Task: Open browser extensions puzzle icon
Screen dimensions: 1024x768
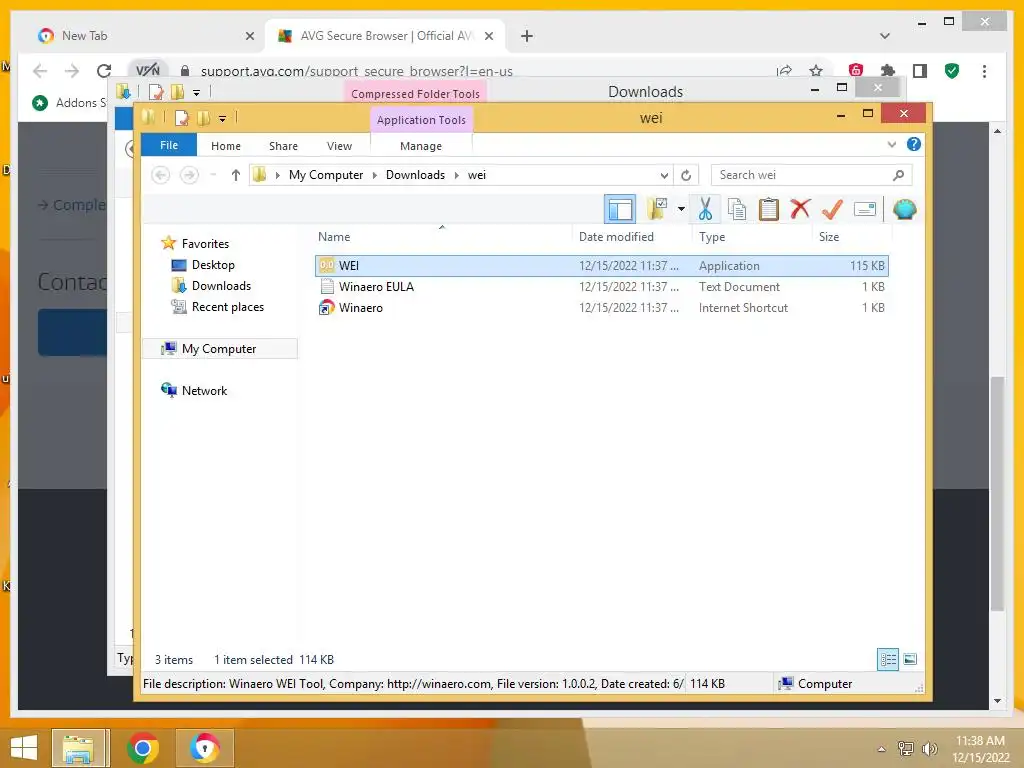Action: (x=888, y=71)
